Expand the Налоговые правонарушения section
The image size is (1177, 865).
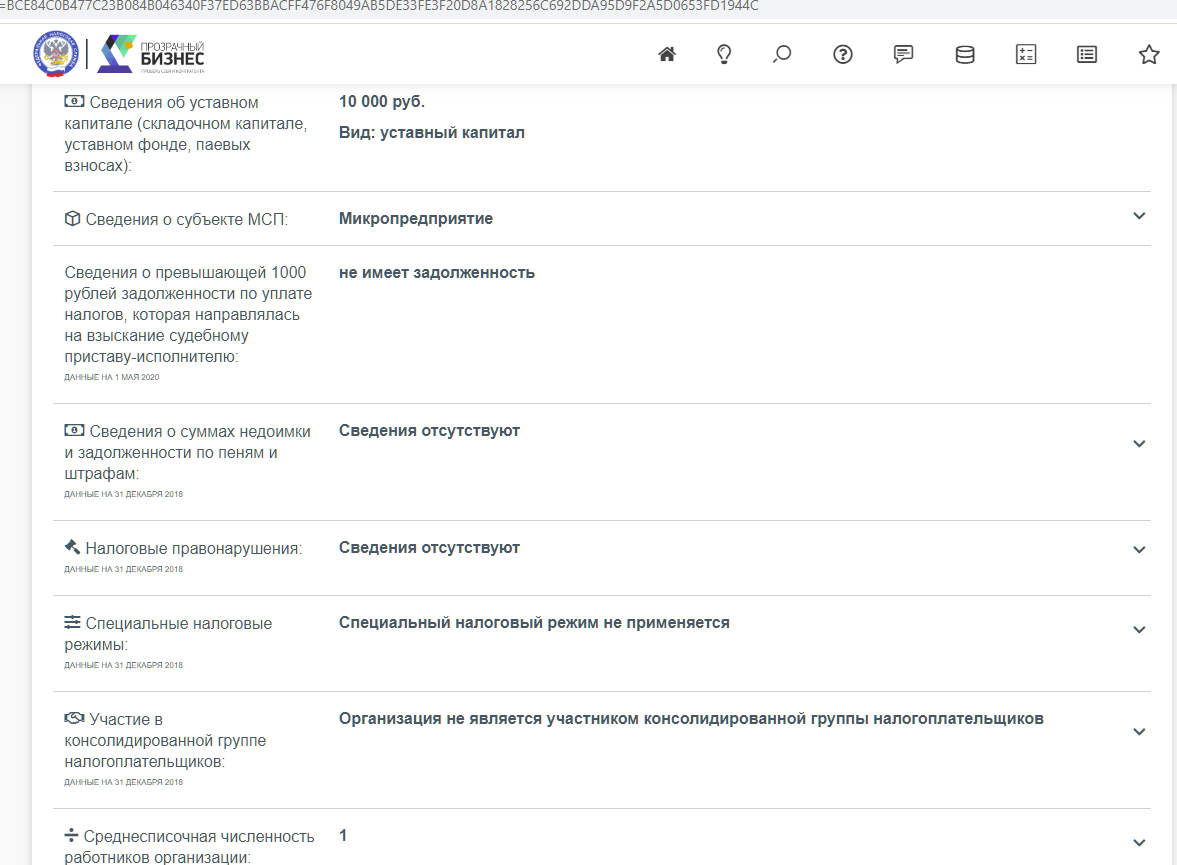(1139, 550)
